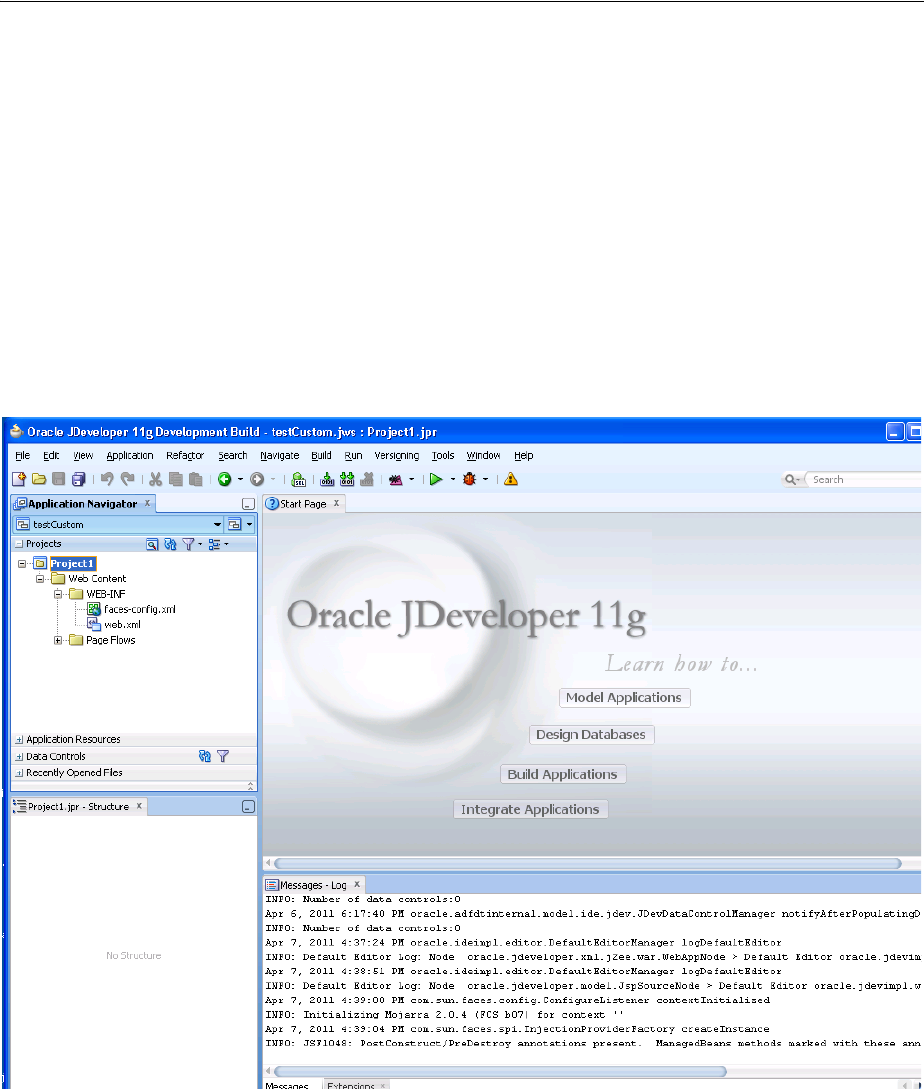Open dropdown arrow next to Back button
The image size is (924, 1089).
tap(240, 479)
